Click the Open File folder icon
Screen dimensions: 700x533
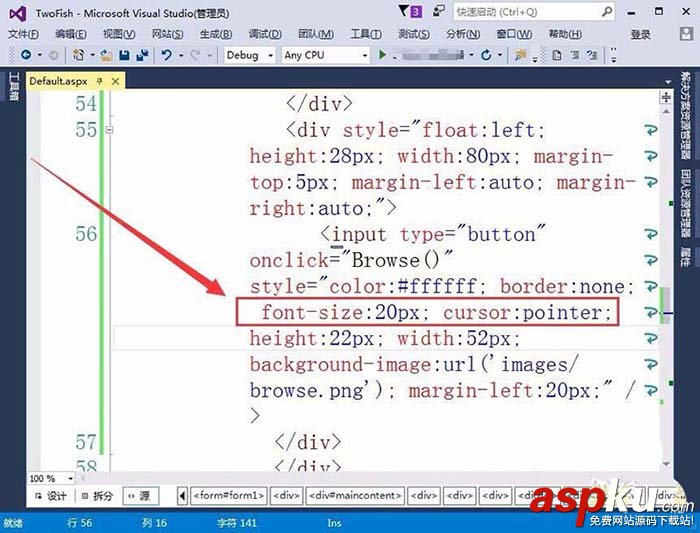[106, 55]
